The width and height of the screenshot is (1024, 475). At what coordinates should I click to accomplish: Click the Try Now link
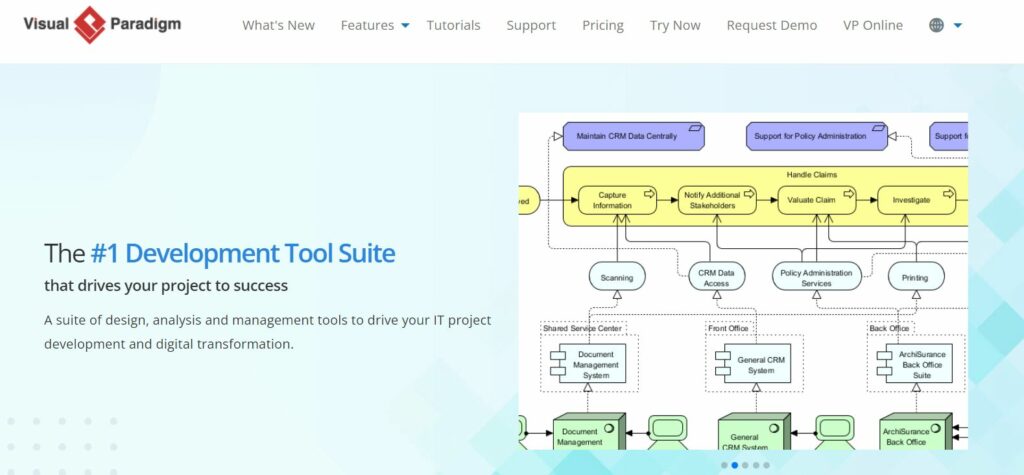(x=675, y=25)
